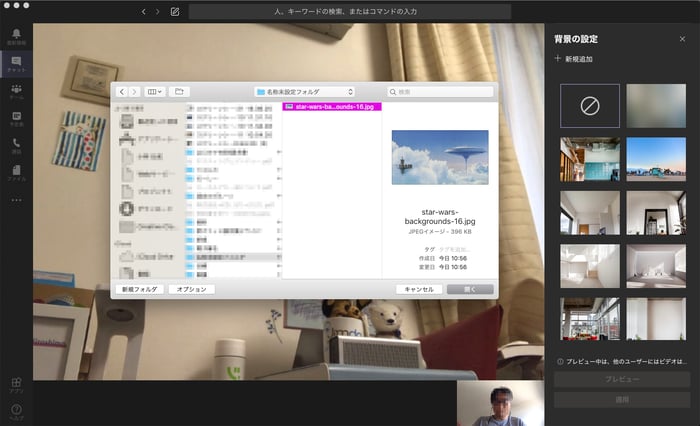The image size is (700, 426).
Task: Open the Calls phone icon
Action: [x=16, y=145]
